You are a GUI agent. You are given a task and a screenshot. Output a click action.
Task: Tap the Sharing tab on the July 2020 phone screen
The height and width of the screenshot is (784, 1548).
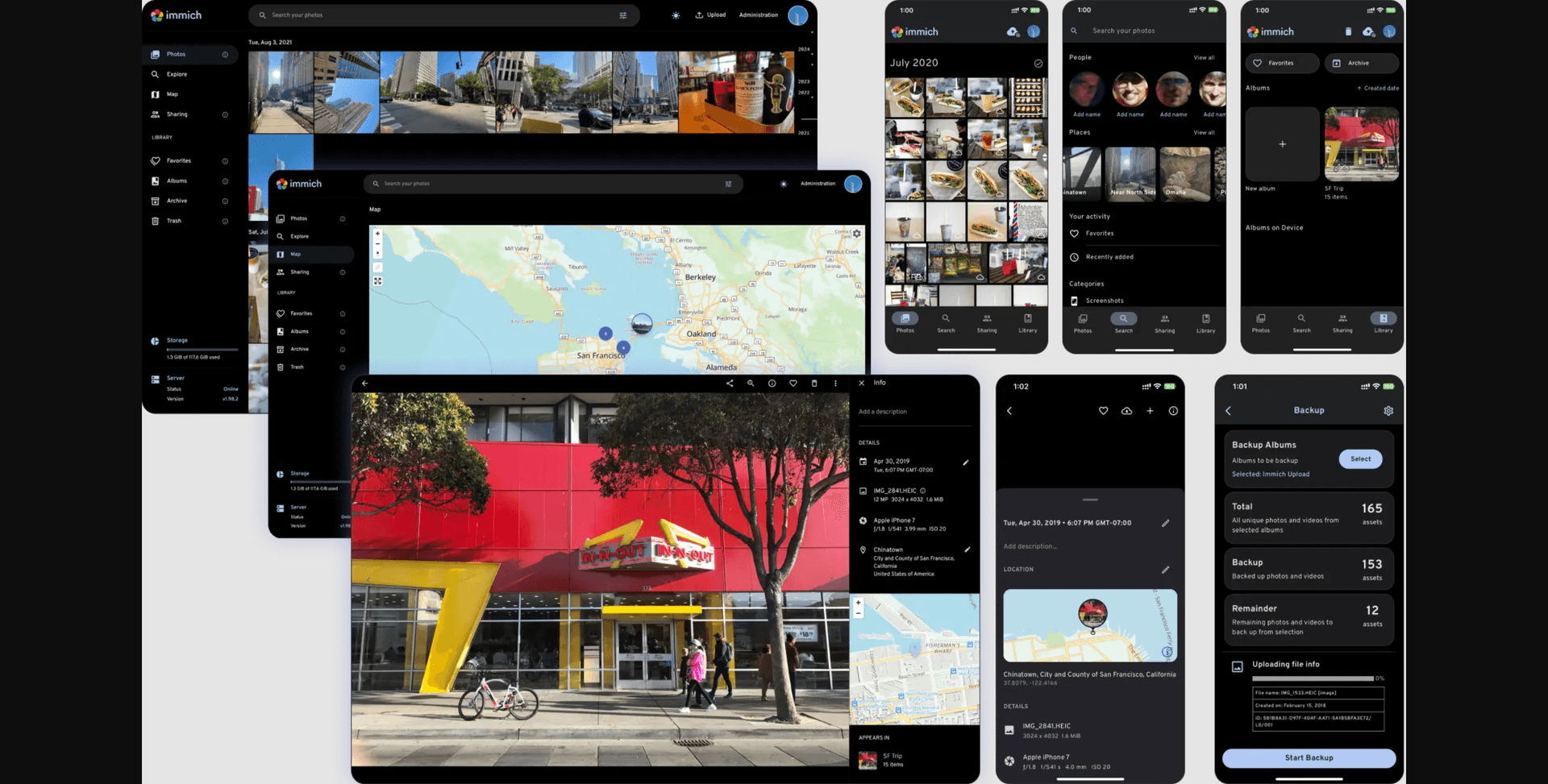click(x=987, y=323)
